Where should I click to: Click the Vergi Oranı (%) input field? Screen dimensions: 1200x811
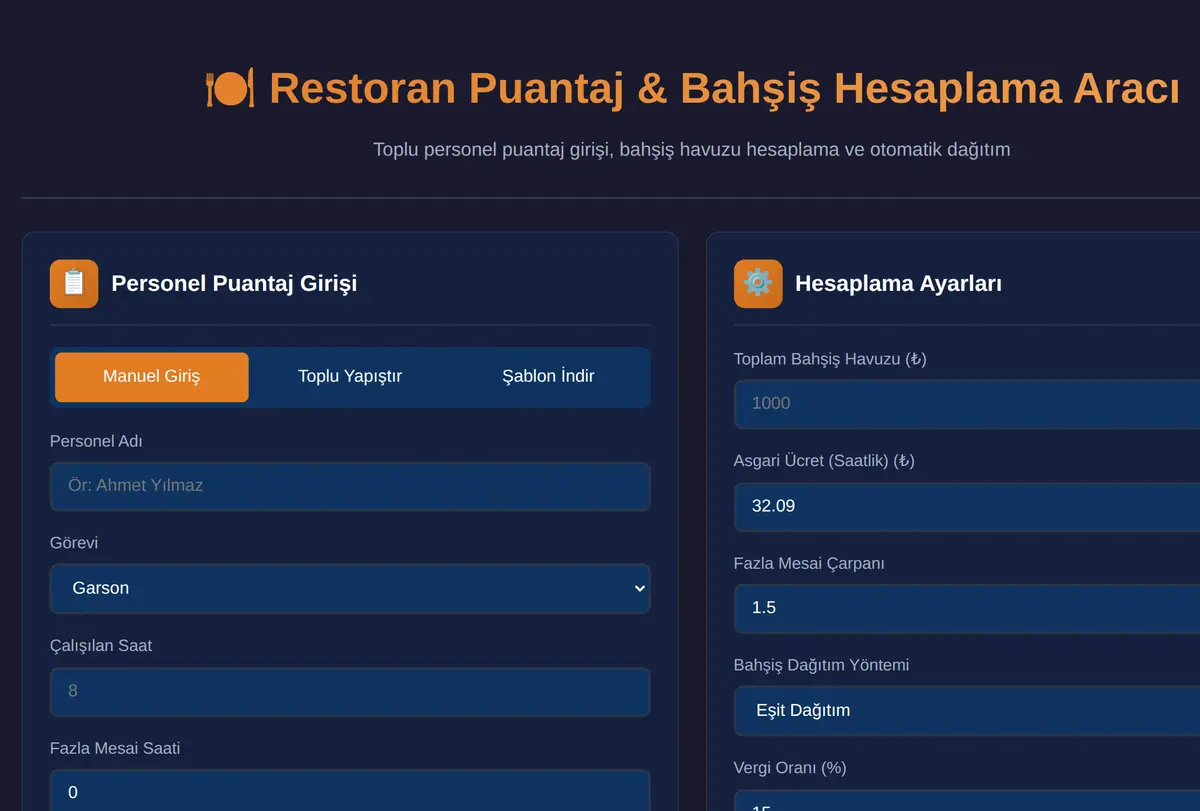(967, 801)
